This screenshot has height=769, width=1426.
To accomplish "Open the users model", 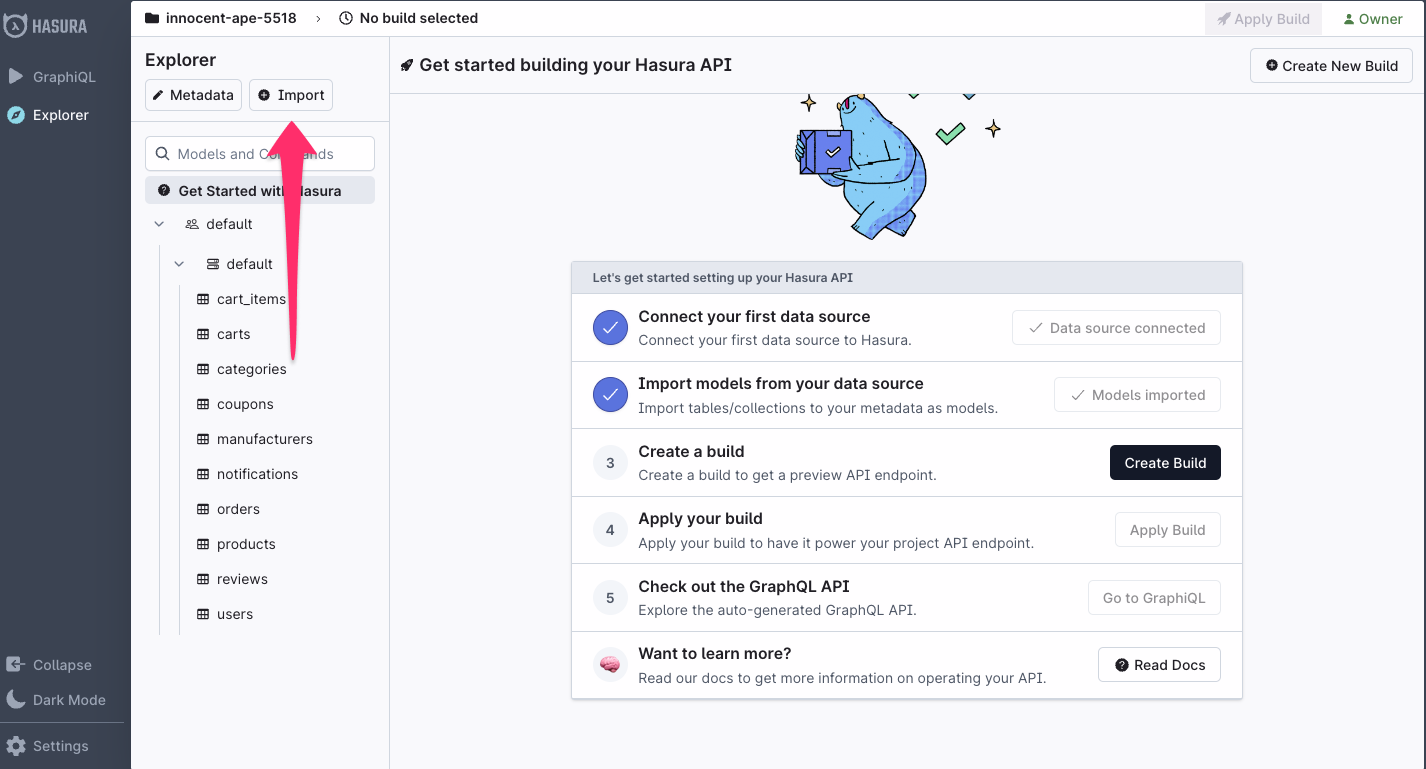I will pyautogui.click(x=235, y=614).
